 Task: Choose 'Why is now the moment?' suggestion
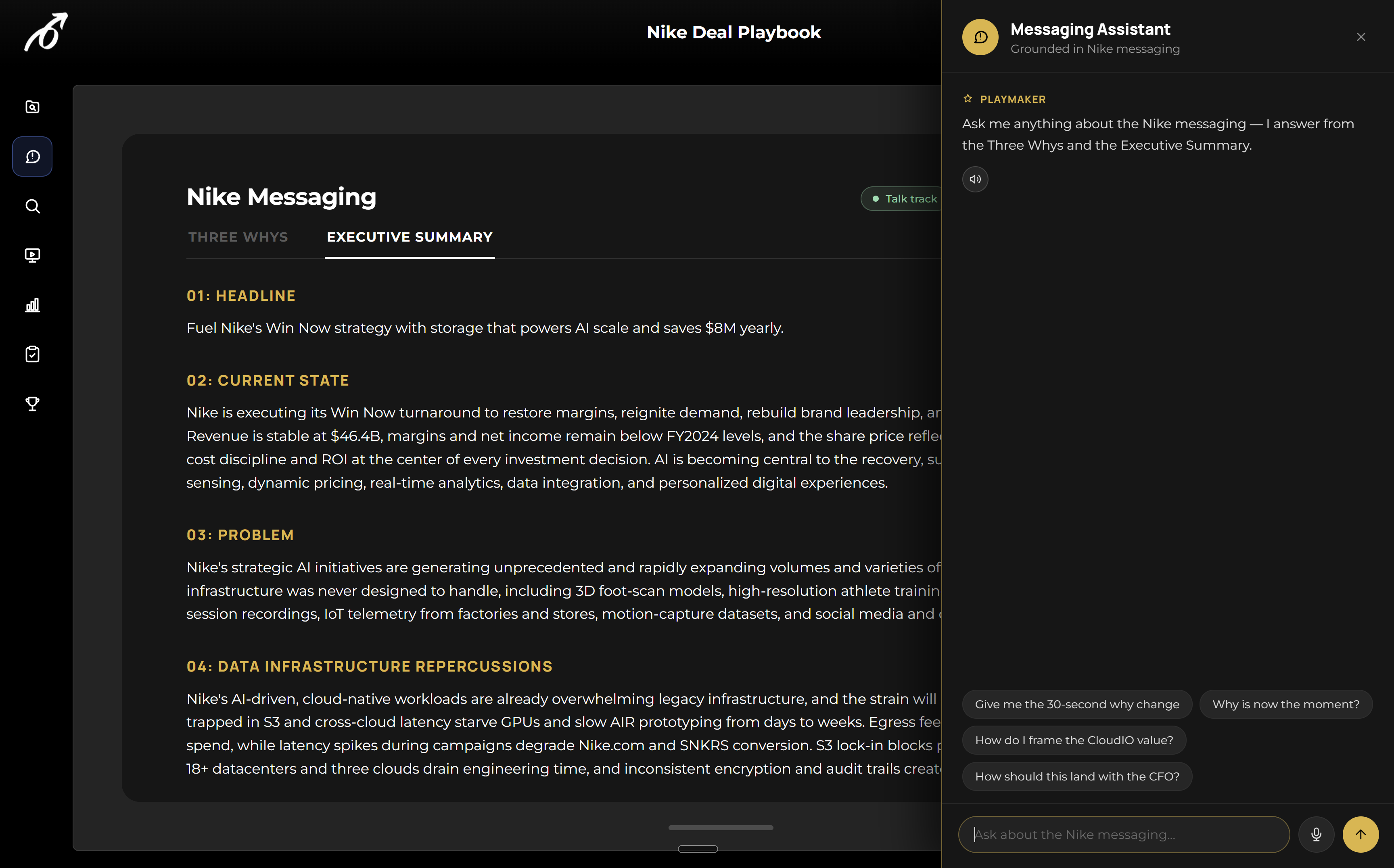[1286, 704]
